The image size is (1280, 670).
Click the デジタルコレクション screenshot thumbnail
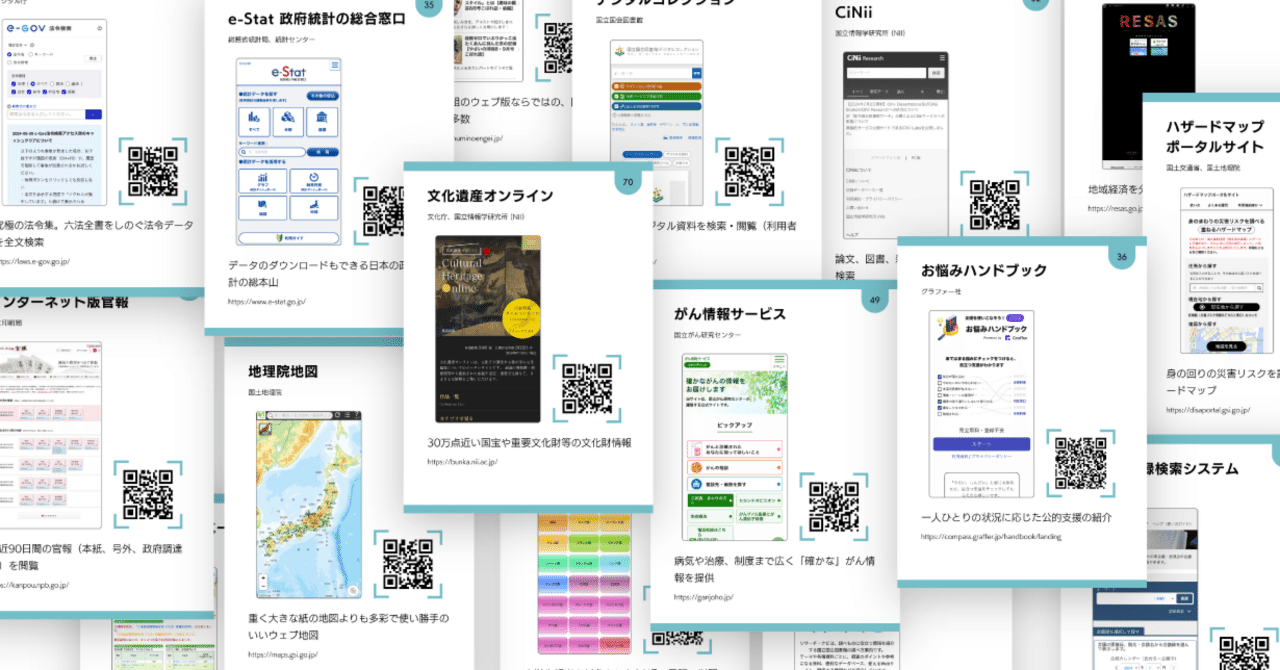658,124
